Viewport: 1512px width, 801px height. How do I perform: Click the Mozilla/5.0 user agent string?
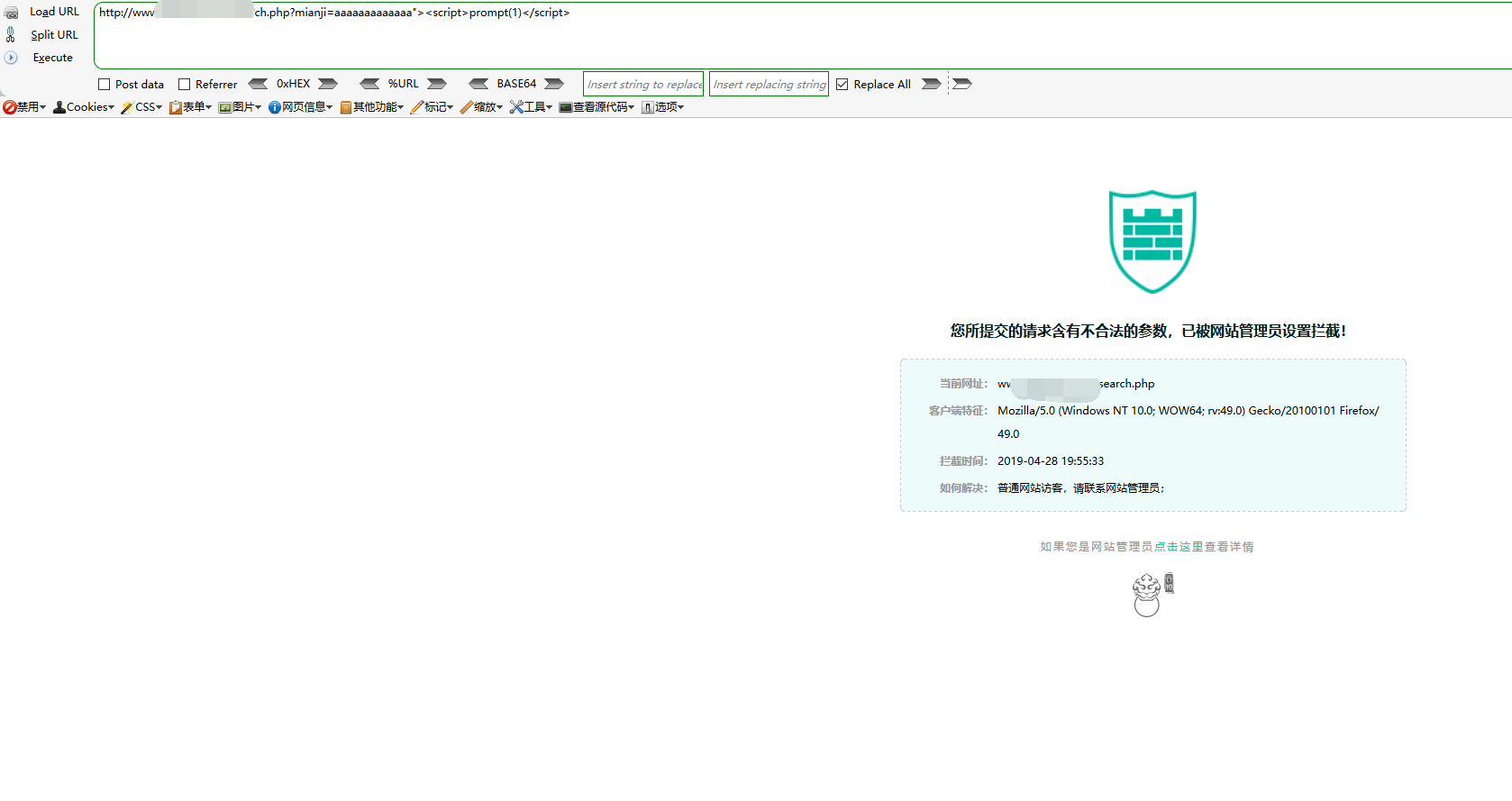[1189, 422]
